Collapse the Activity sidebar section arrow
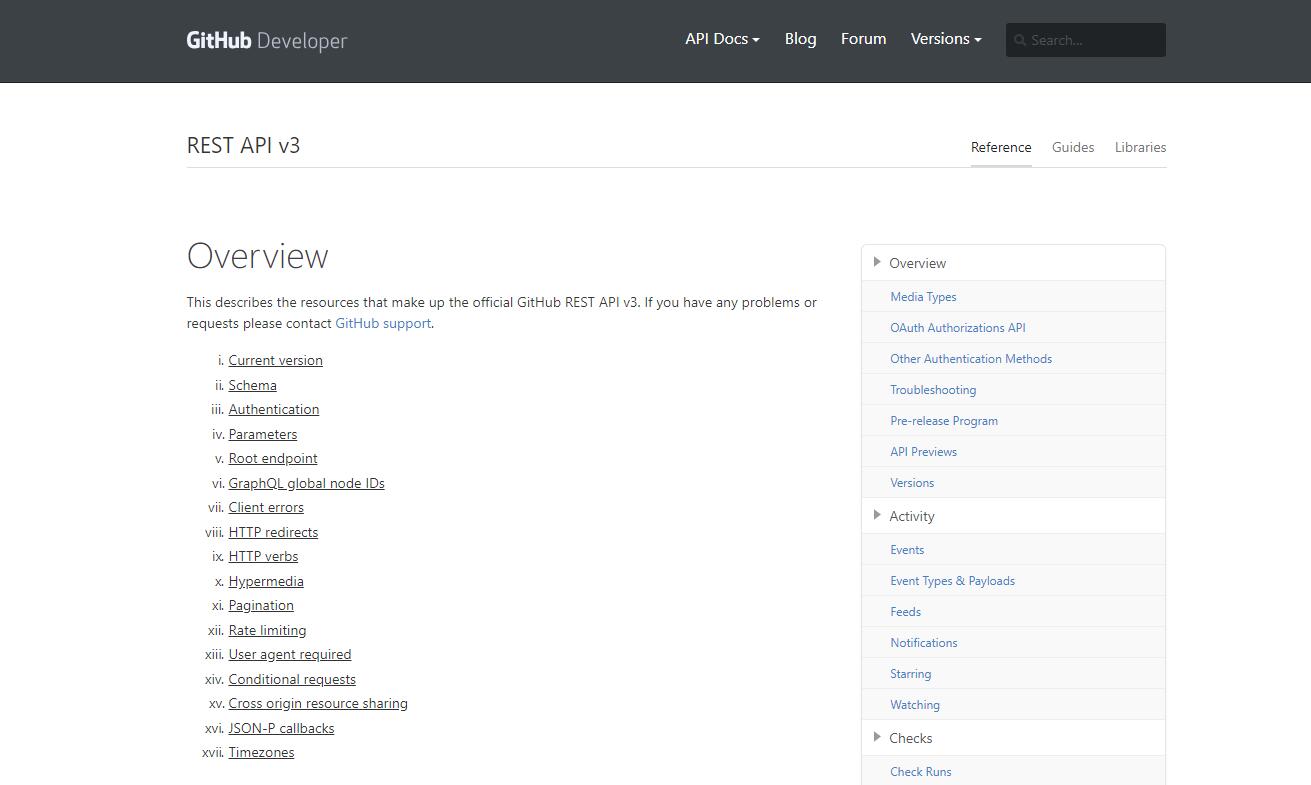1311x785 pixels. coord(877,515)
